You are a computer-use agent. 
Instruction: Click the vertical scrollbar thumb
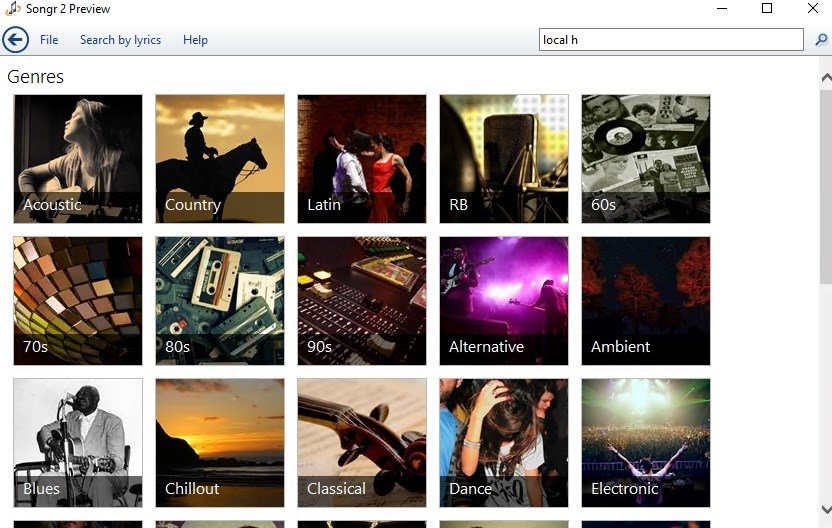826,187
